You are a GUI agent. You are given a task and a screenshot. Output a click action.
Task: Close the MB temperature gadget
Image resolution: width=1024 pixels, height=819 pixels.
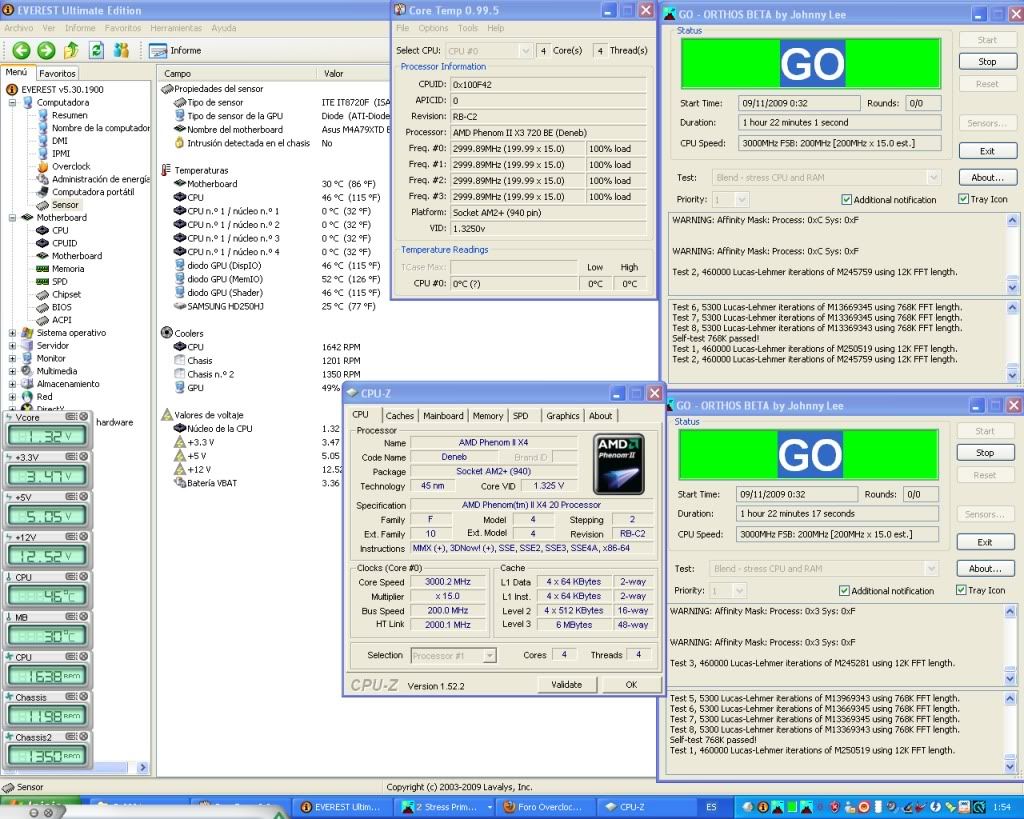(84, 617)
